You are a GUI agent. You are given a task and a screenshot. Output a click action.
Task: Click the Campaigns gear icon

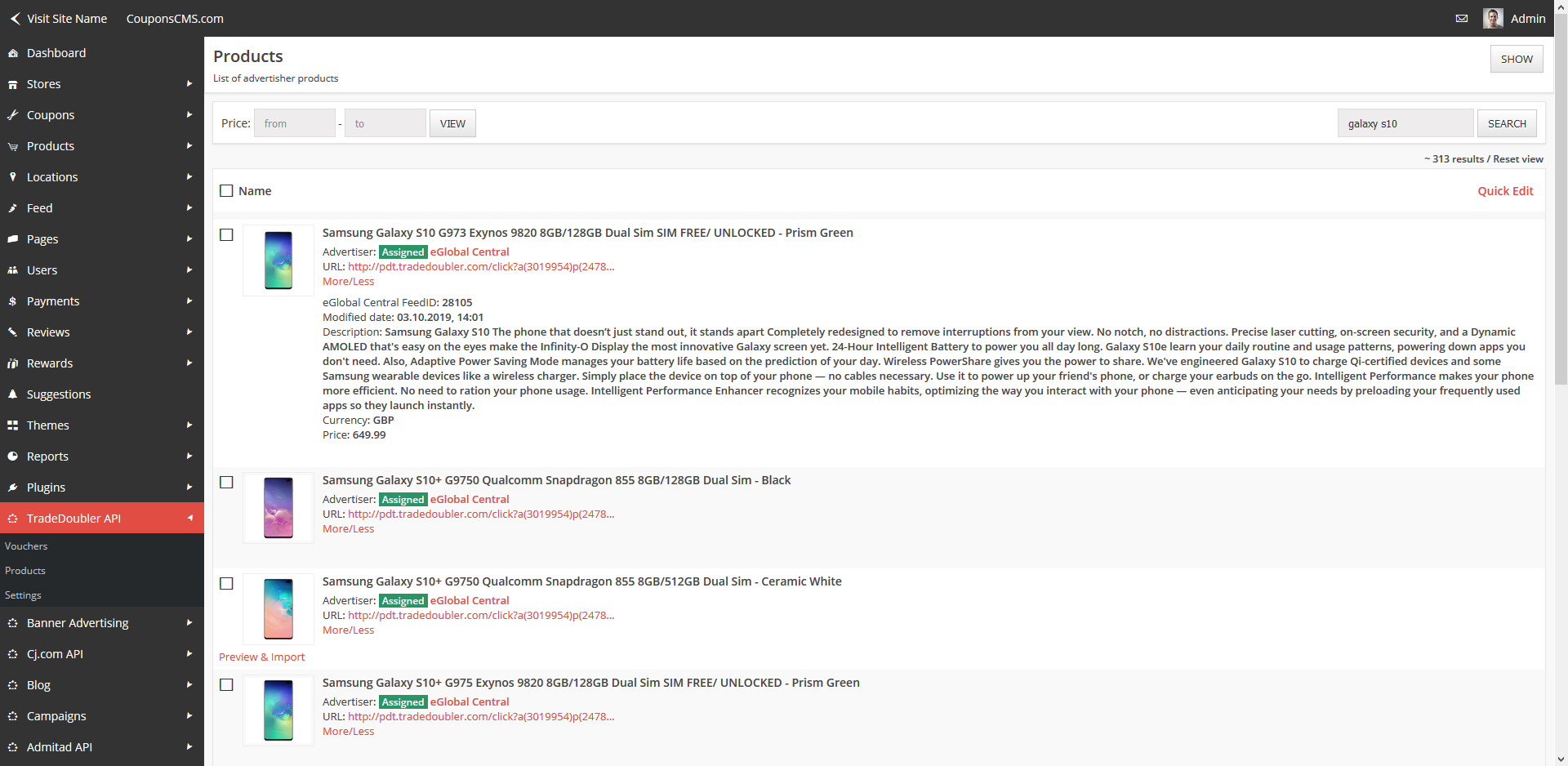pyautogui.click(x=12, y=716)
